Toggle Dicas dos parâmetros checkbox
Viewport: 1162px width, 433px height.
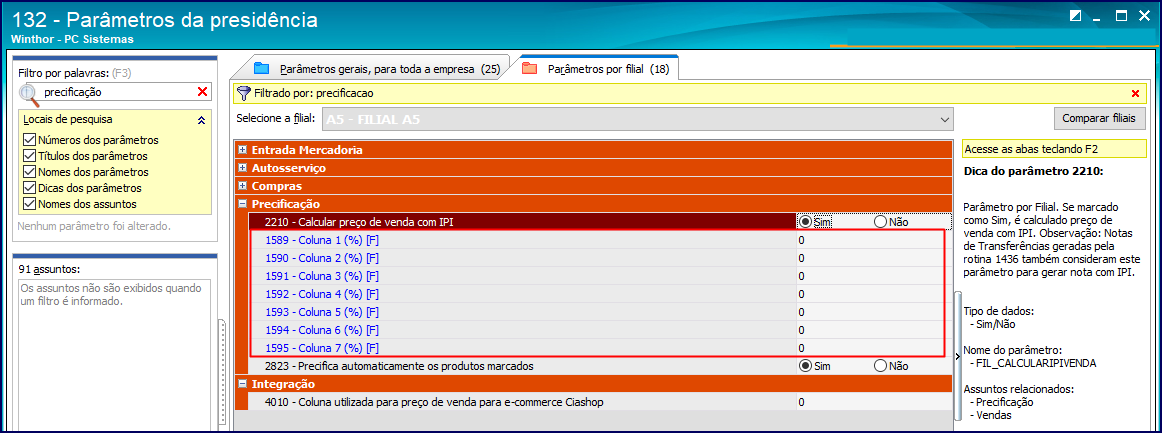(x=30, y=188)
